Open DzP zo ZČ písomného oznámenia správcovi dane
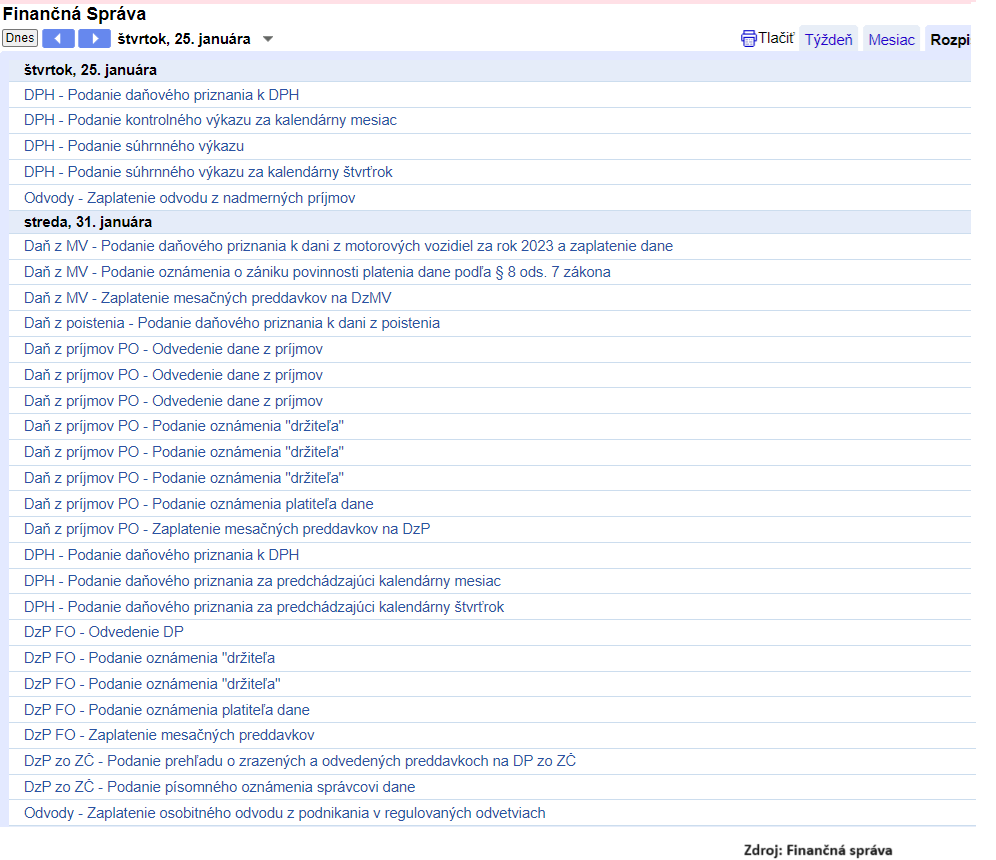This screenshot has height=860, width=996. [219, 787]
